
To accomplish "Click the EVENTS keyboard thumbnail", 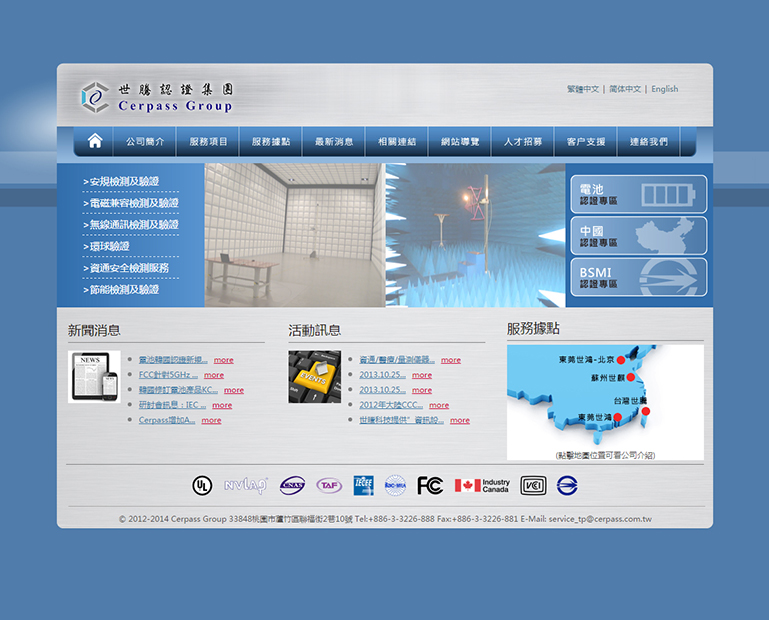I will tap(314, 377).
